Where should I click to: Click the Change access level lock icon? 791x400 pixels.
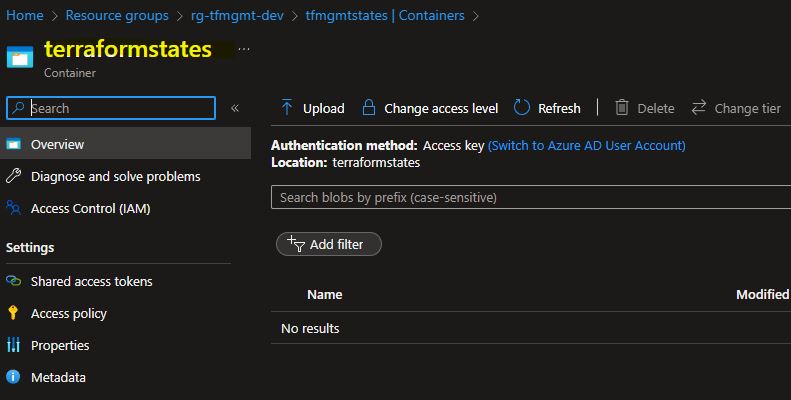click(369, 107)
